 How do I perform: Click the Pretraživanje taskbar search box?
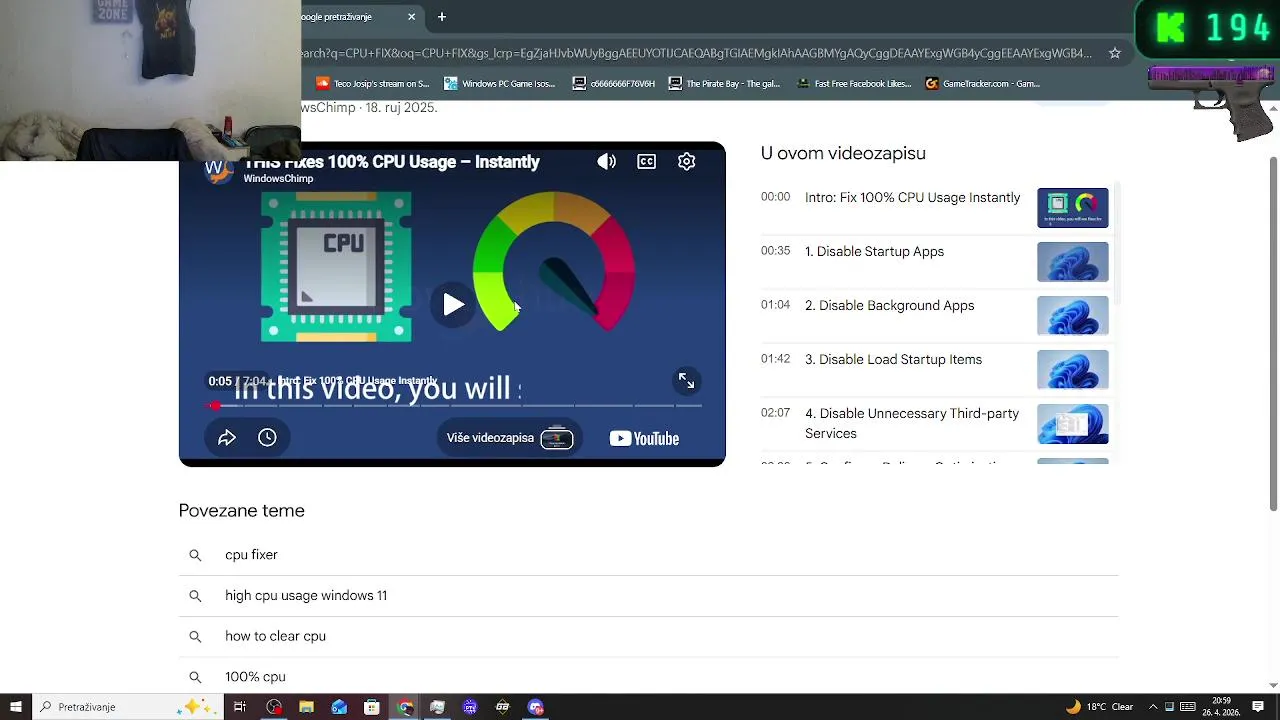(x=128, y=707)
